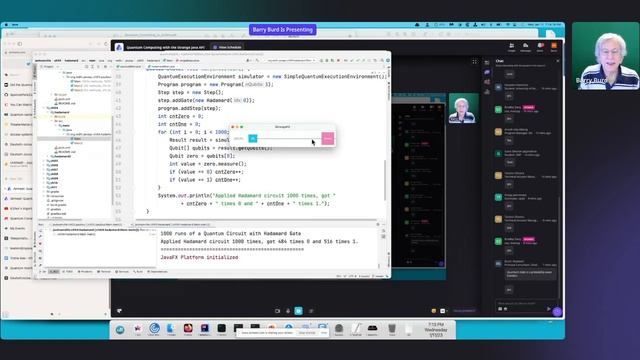Open the emoji reactions button in the meeting bar
This screenshot has height=360, width=640.
click(433, 311)
